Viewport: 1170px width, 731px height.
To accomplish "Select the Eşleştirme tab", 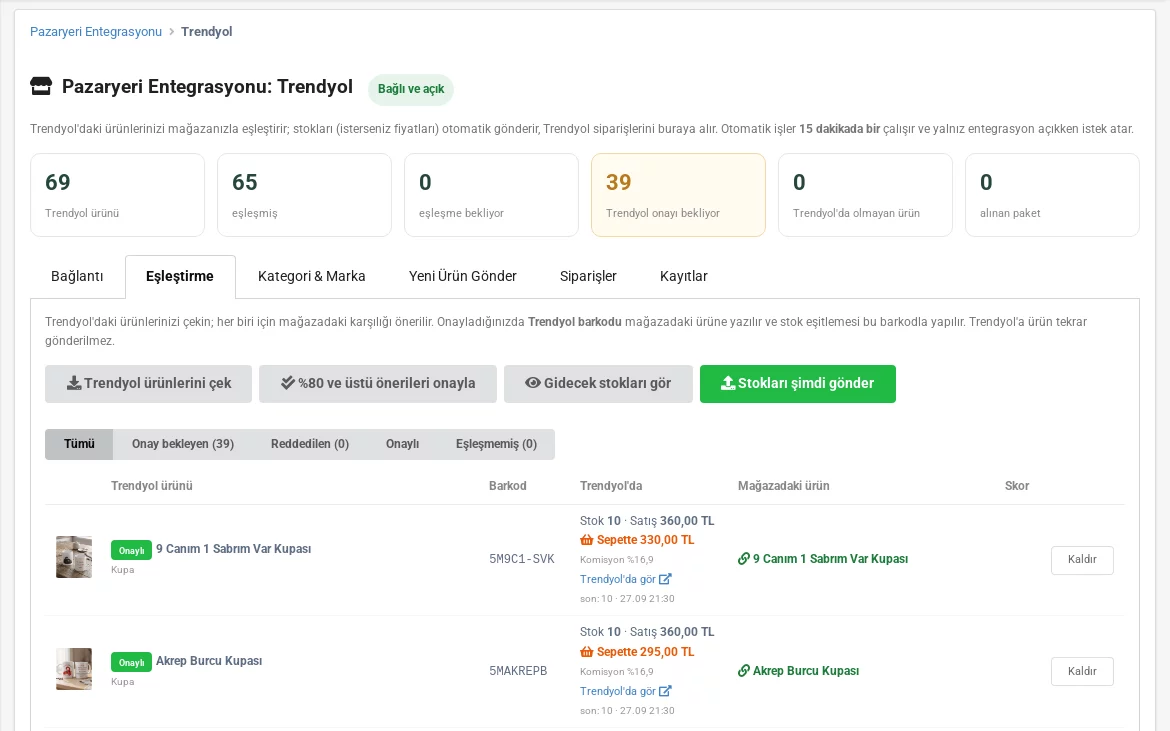I will [180, 277].
